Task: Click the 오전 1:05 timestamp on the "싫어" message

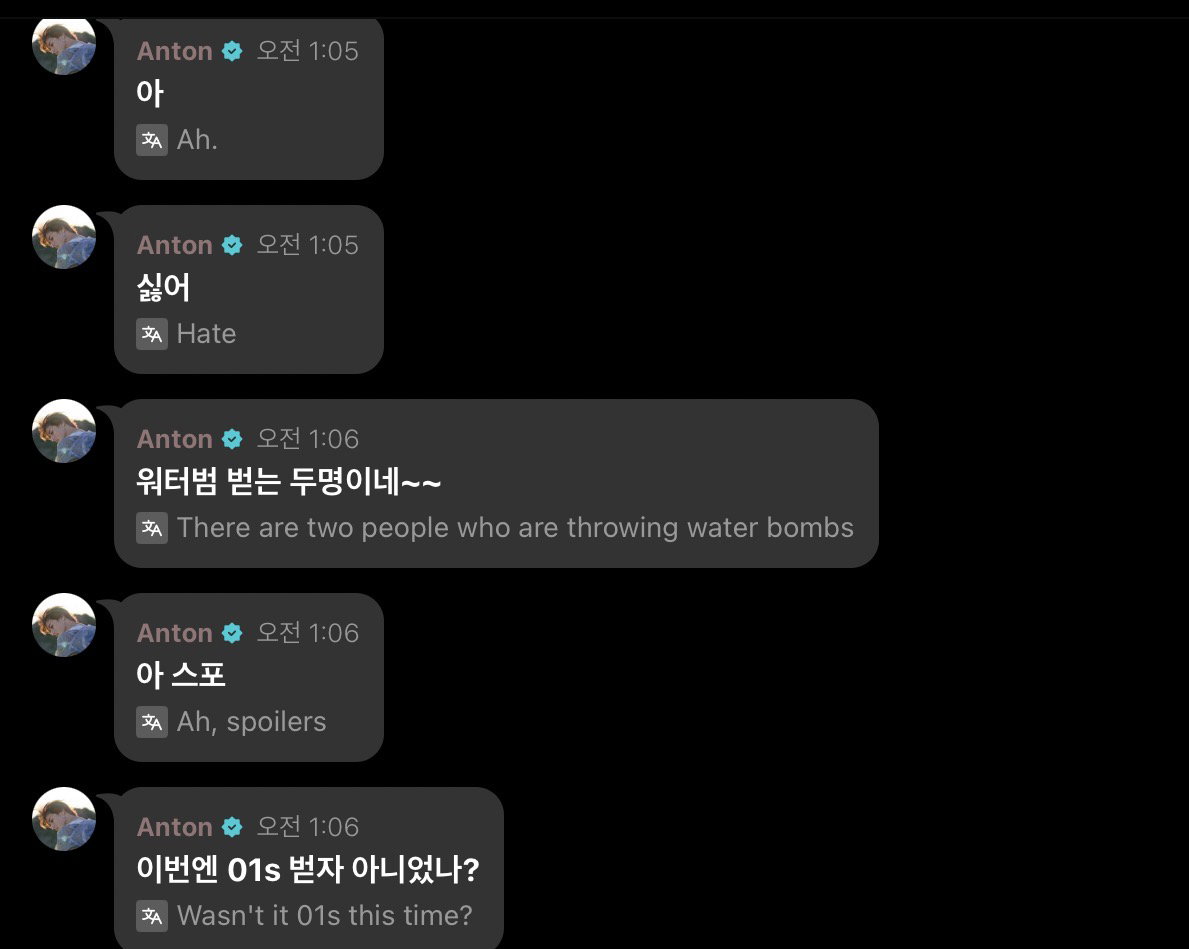Action: tap(307, 245)
